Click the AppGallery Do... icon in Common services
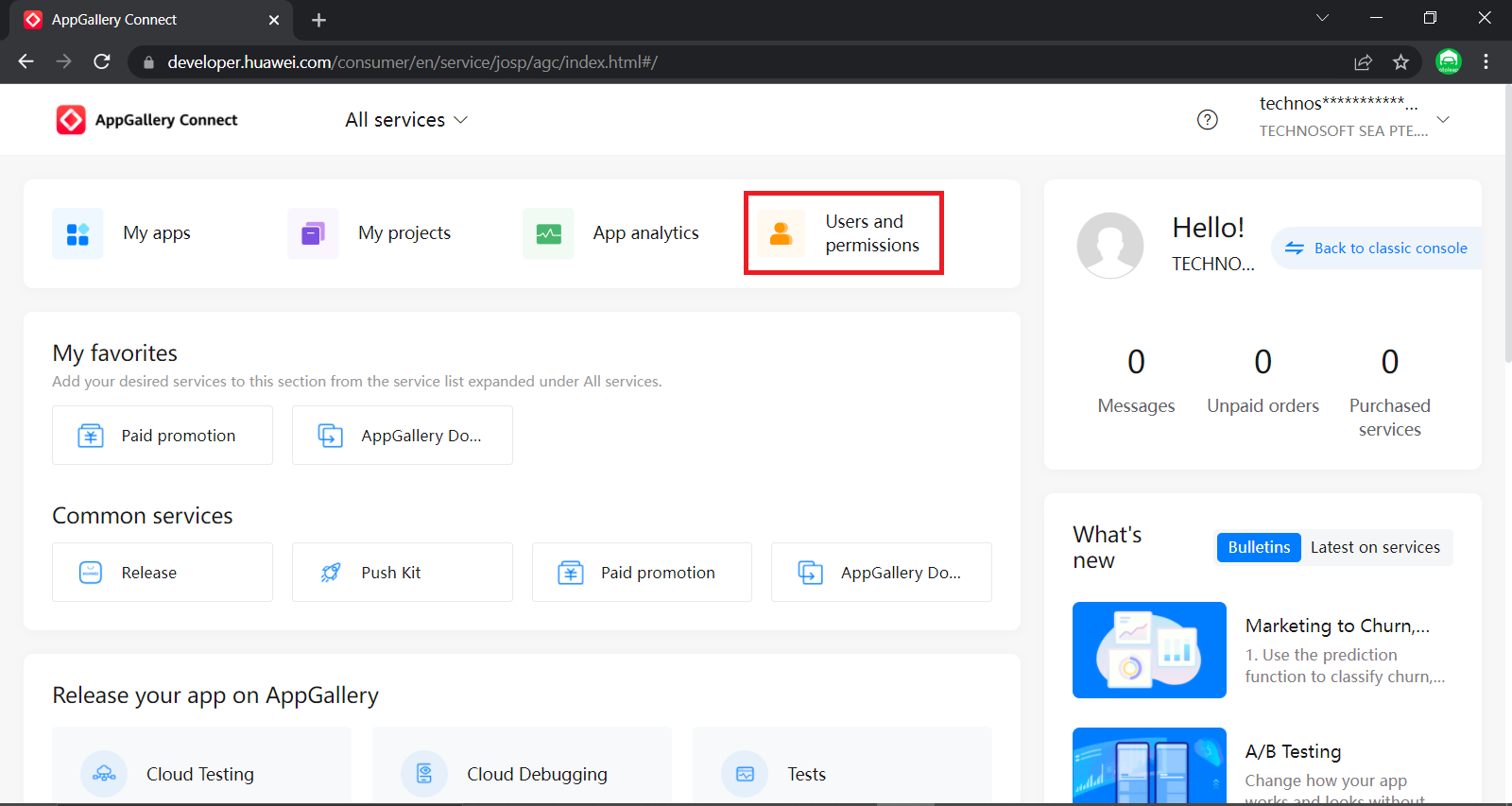 click(x=811, y=573)
